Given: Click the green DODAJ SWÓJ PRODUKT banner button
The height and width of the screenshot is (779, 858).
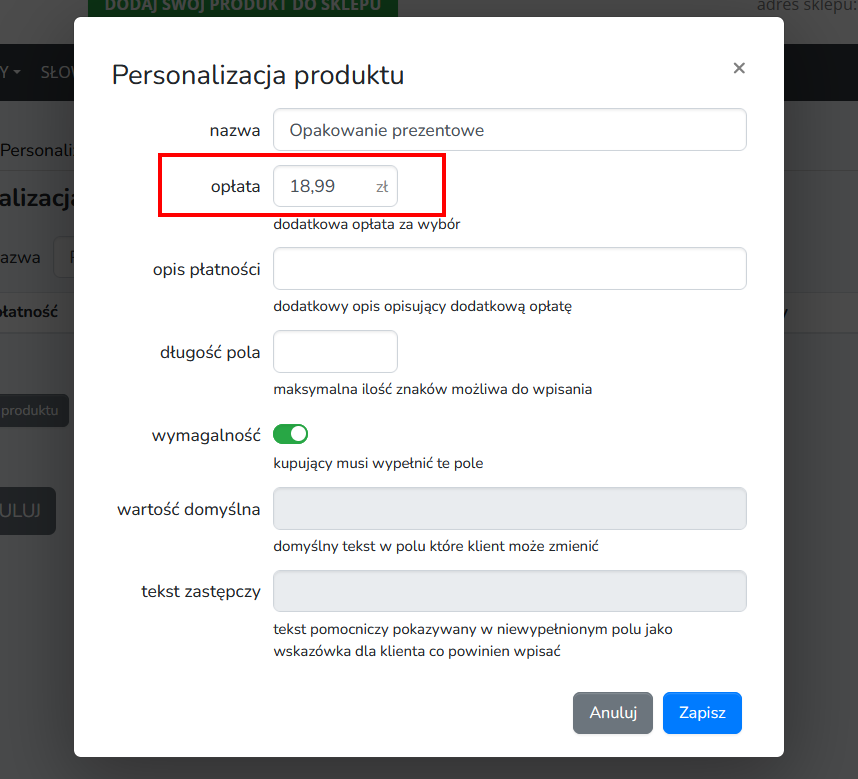Looking at the screenshot, I should (242, 7).
